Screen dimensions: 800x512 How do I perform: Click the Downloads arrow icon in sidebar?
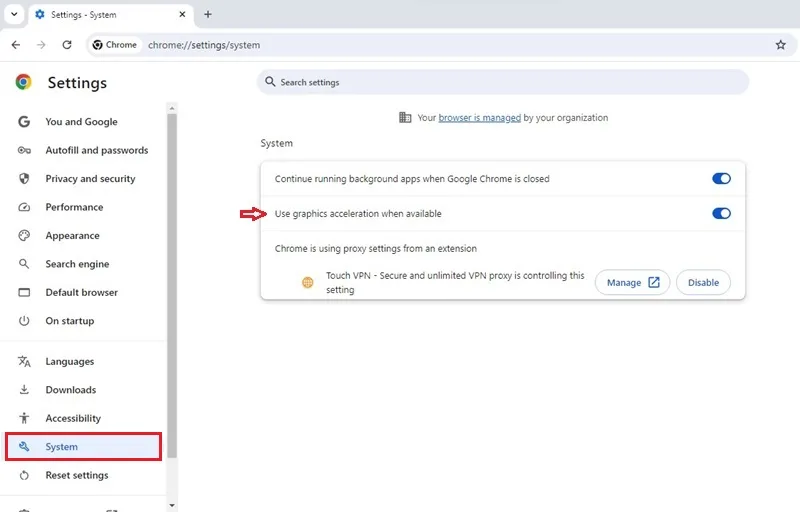(24, 390)
